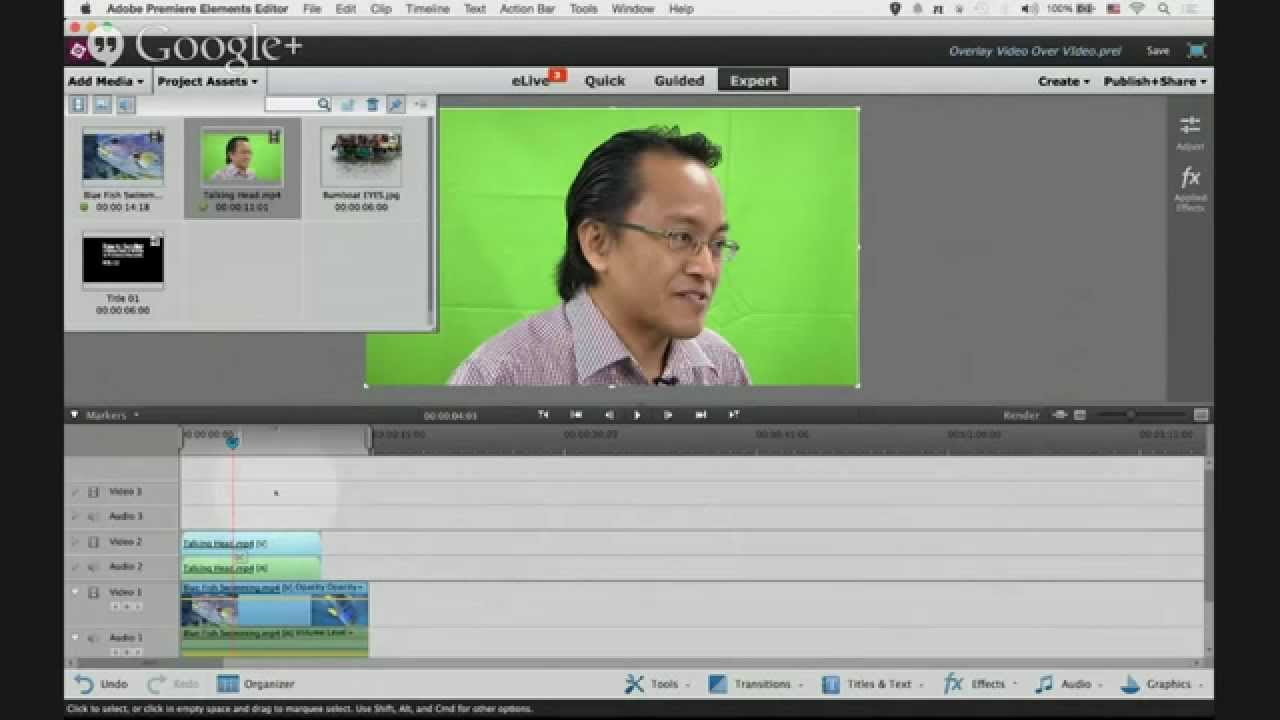Screen dimensions: 1280x720
Task: Click the Save button
Action: point(1158,51)
